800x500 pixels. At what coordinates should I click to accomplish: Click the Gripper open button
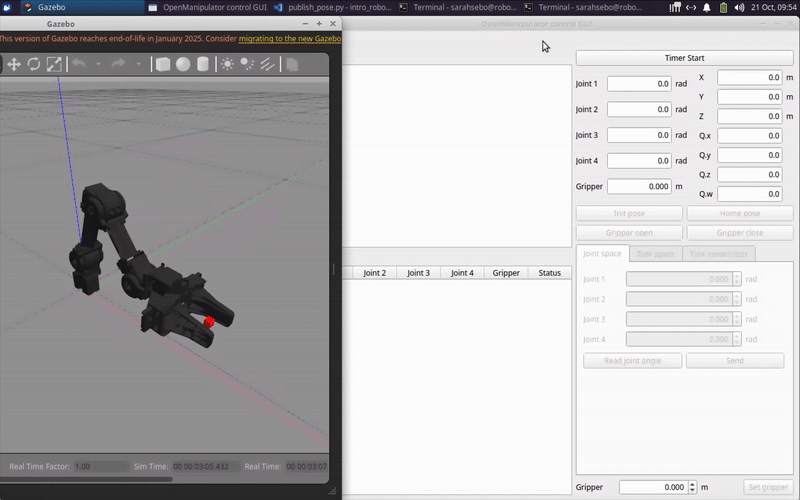629,233
